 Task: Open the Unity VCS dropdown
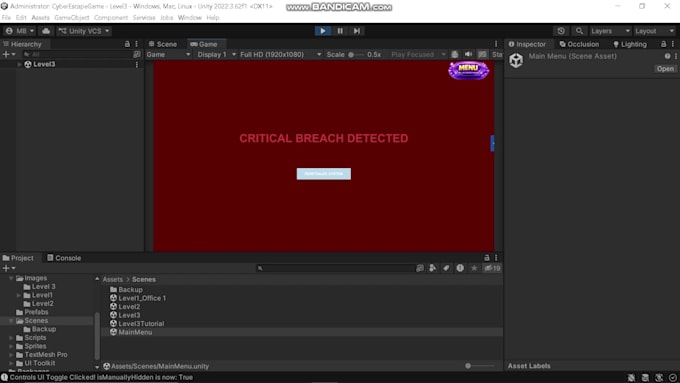tap(84, 31)
